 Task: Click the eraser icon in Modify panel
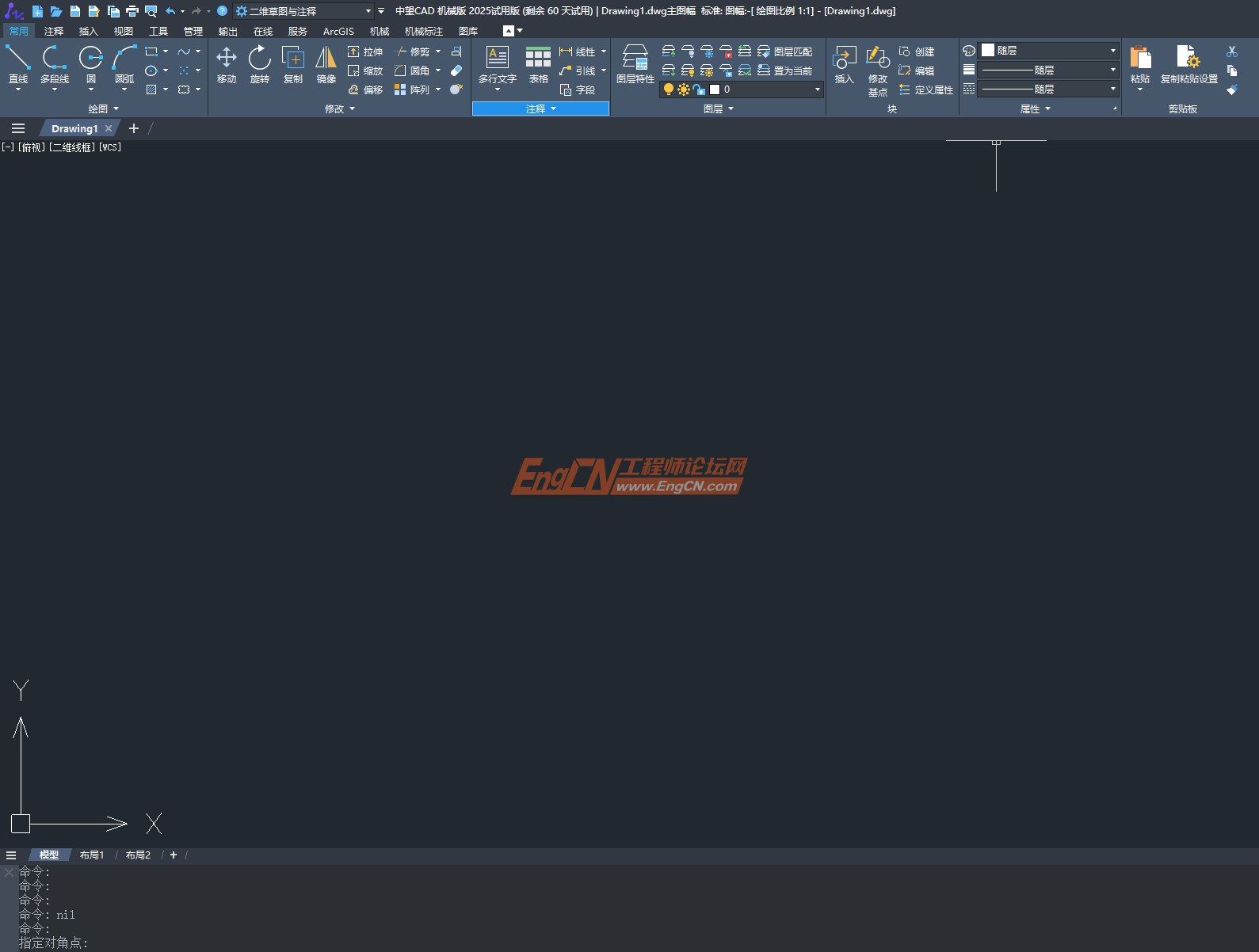(456, 70)
